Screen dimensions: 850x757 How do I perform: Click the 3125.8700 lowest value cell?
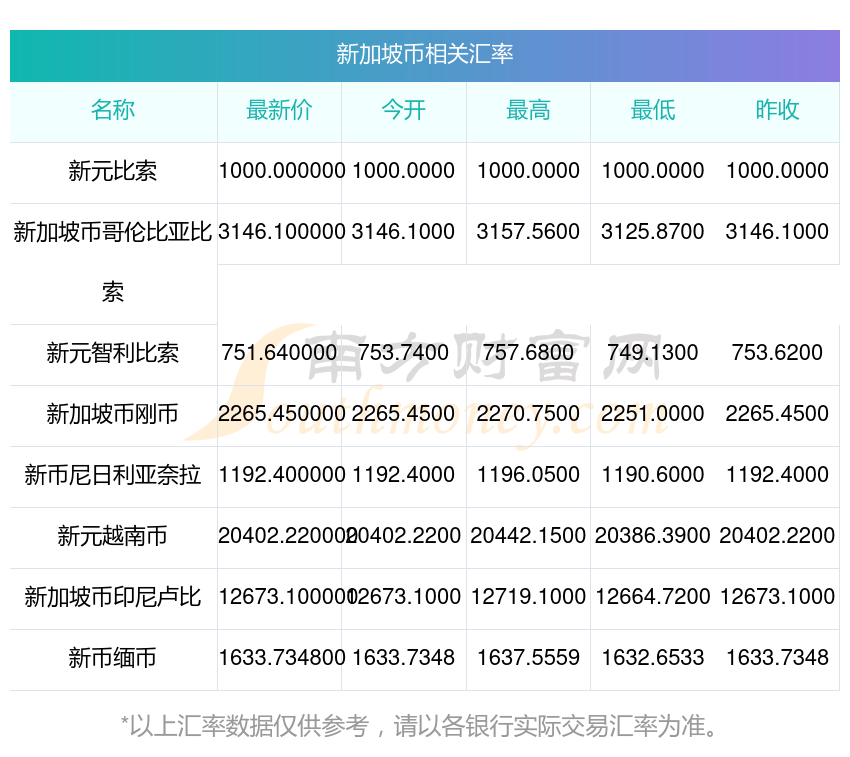click(x=653, y=232)
